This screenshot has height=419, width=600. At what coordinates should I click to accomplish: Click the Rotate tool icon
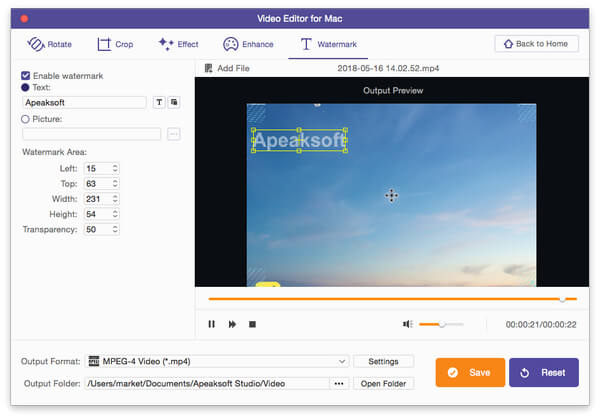pos(36,44)
